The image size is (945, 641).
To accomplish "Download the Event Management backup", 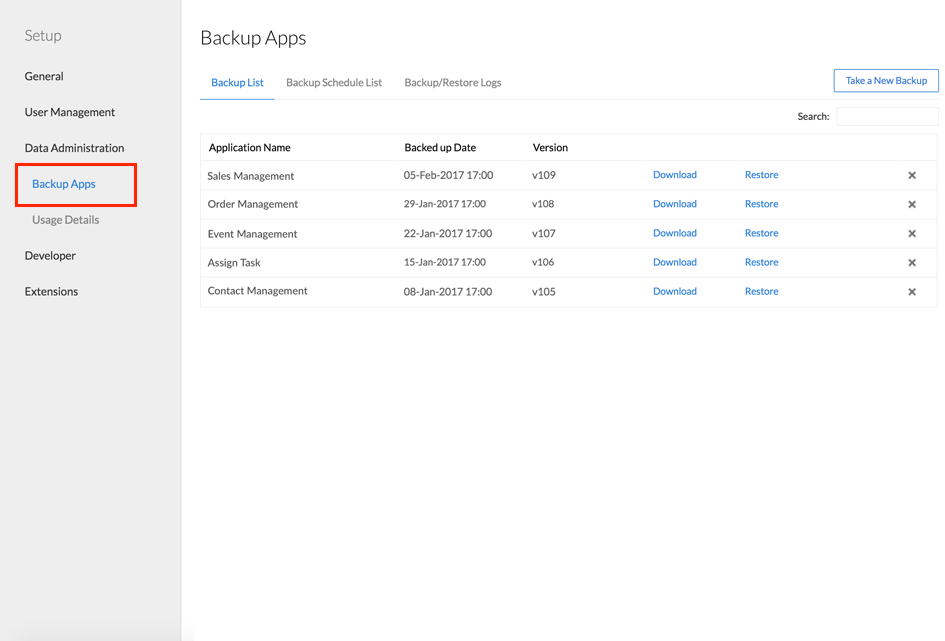I will click(674, 233).
